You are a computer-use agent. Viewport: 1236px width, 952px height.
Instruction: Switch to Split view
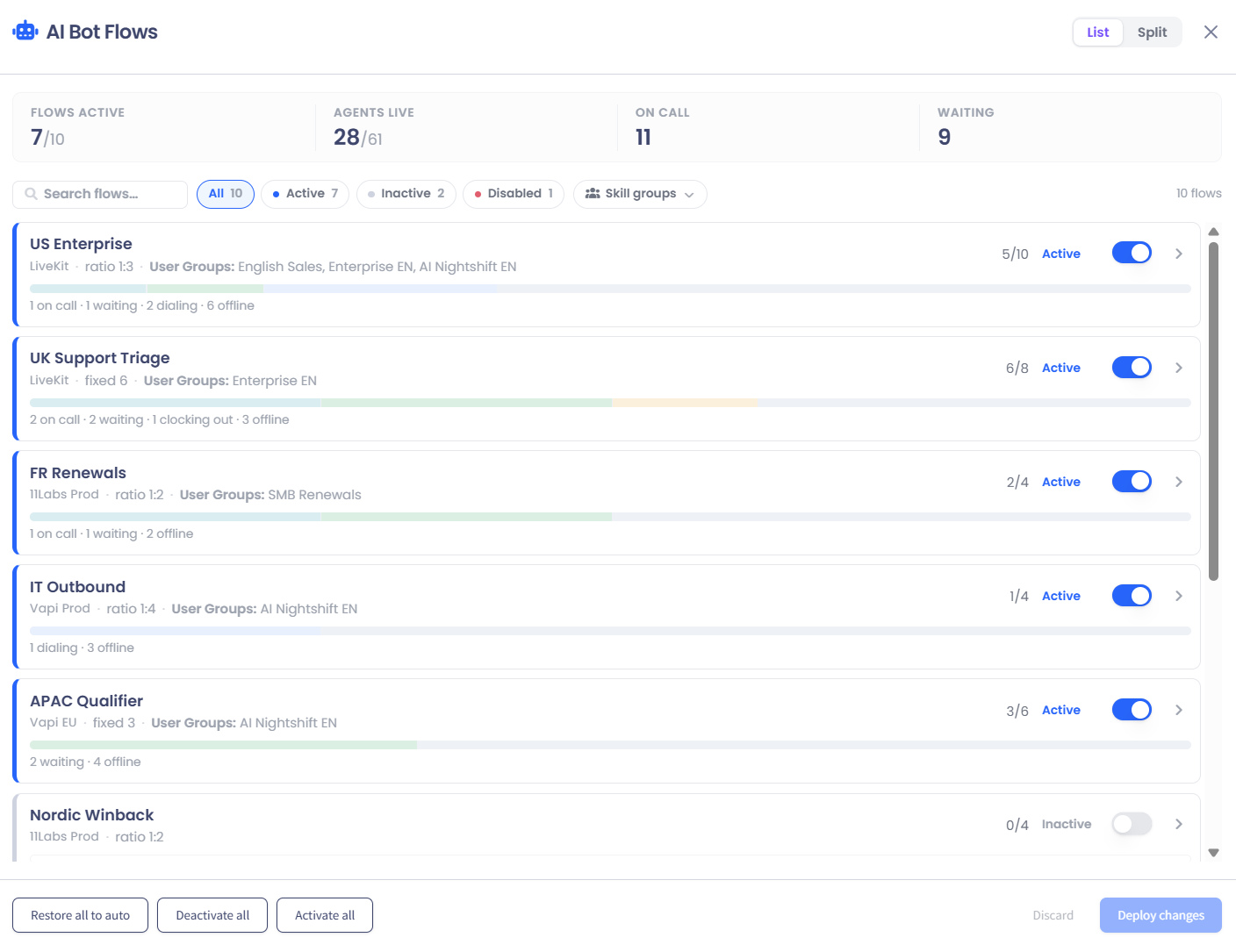[1152, 32]
